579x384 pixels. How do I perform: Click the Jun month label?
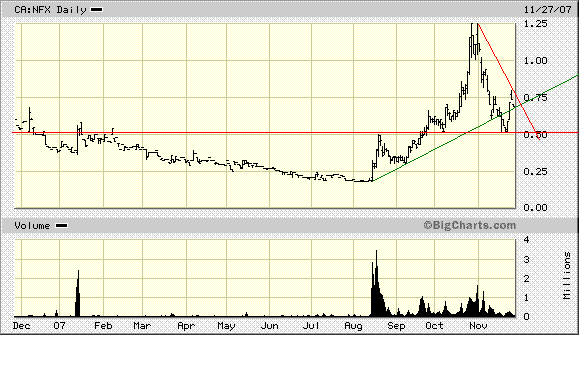pos(269,326)
